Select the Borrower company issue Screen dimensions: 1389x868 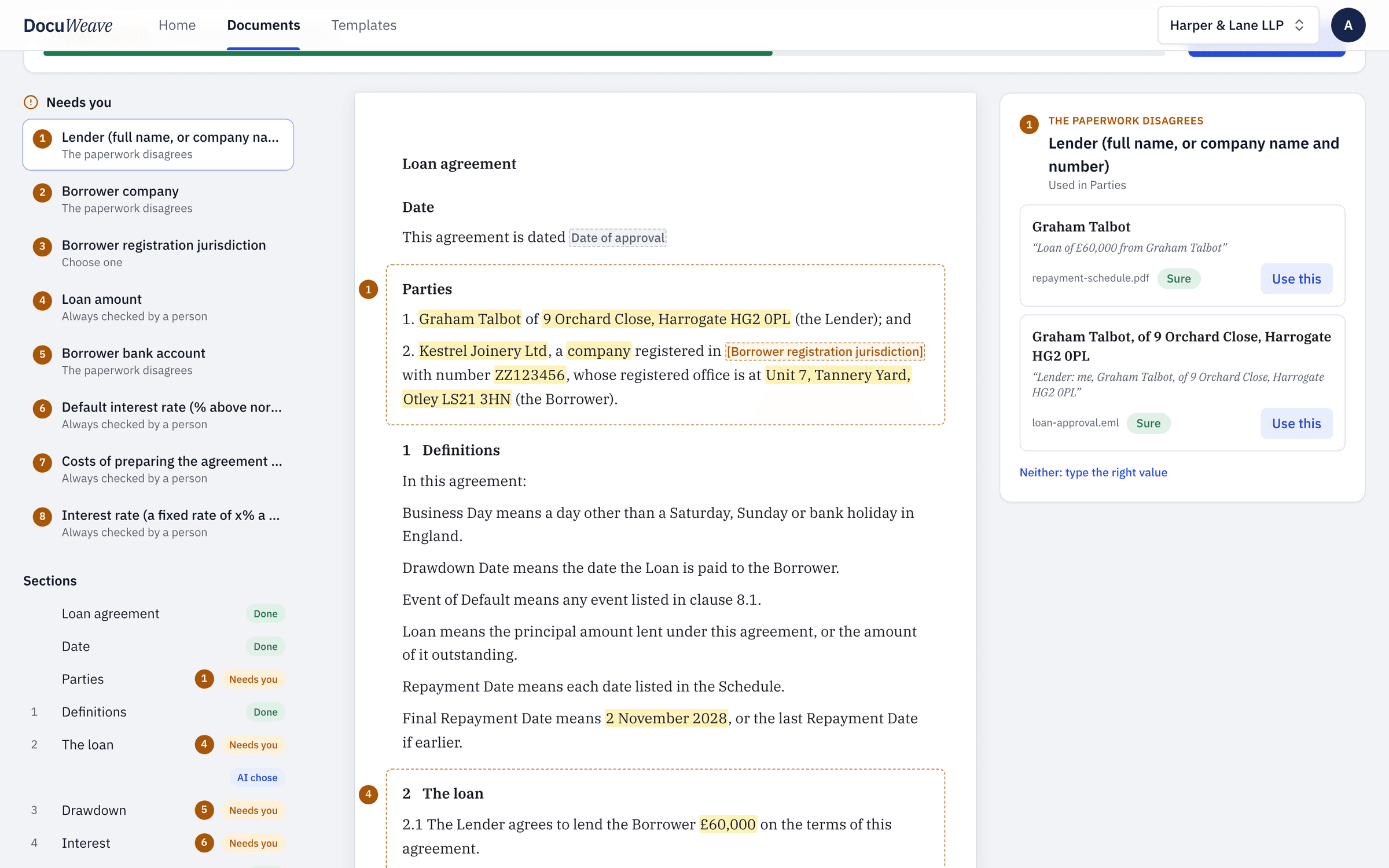(158, 198)
